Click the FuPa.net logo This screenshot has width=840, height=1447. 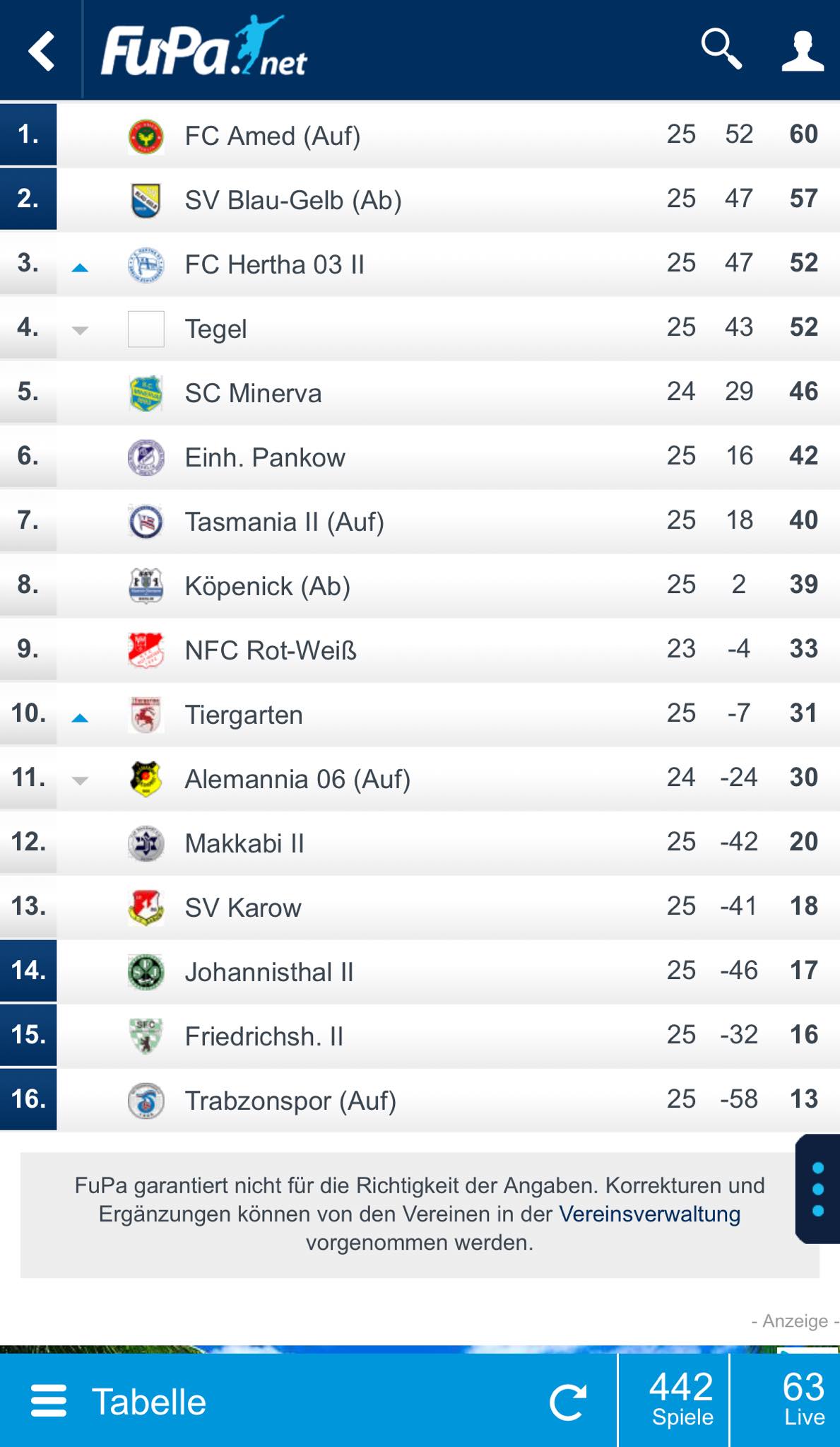click(203, 47)
